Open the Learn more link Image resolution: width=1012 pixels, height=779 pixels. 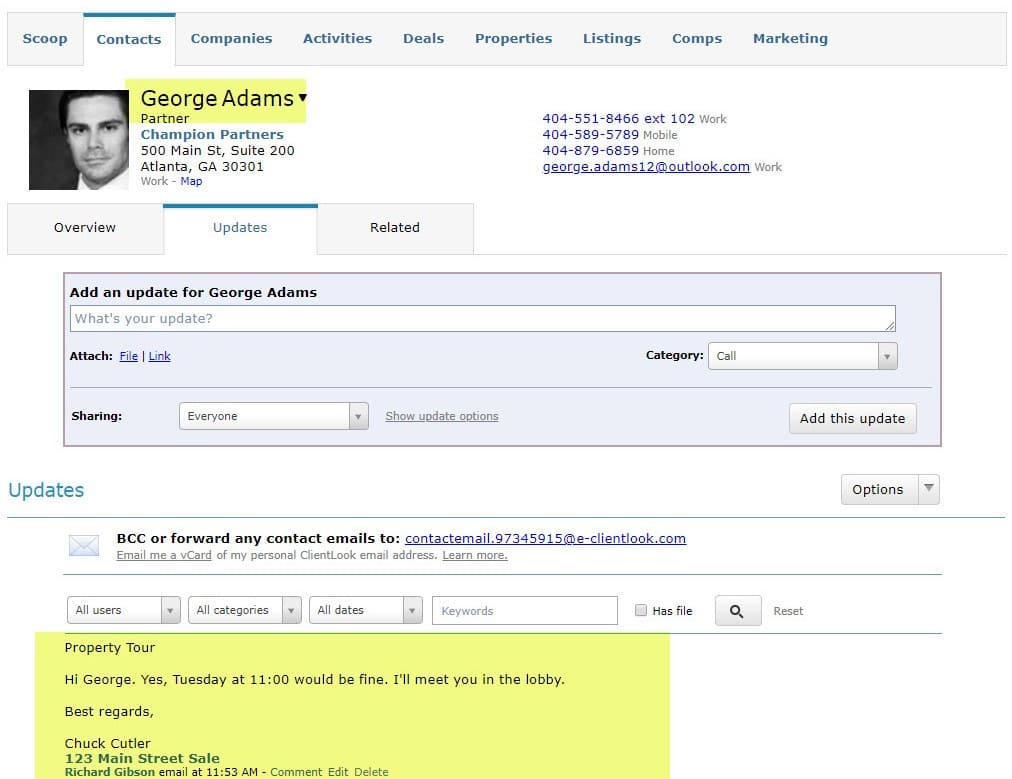point(475,555)
